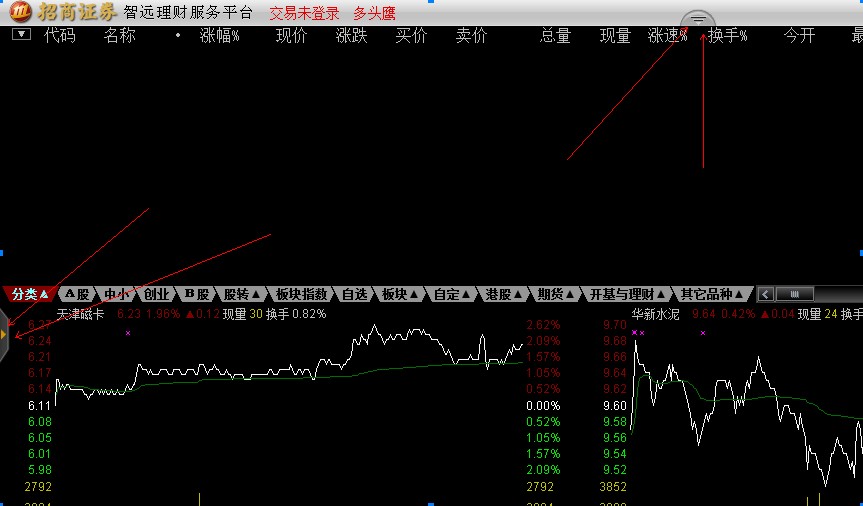The height and width of the screenshot is (506, 863).
Task: Select the 自选 watchlist tab
Action: tap(355, 294)
